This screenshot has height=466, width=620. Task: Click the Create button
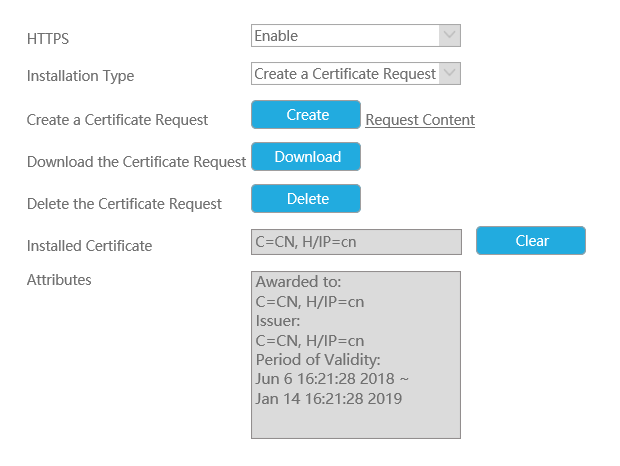pos(306,115)
